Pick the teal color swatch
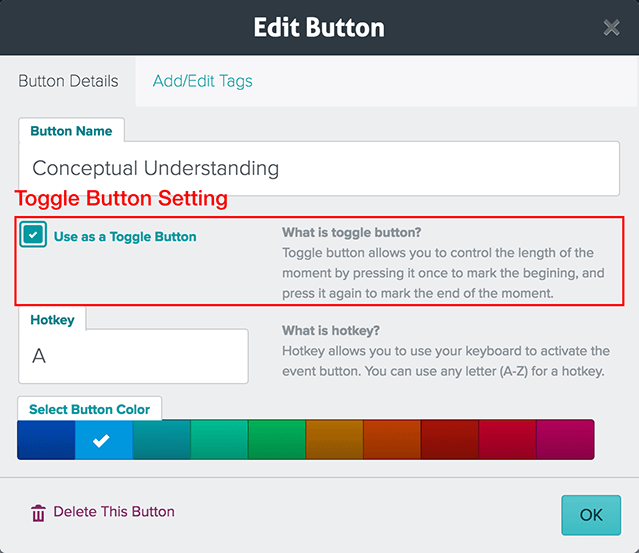Viewport: 639px width, 553px height. click(162, 440)
